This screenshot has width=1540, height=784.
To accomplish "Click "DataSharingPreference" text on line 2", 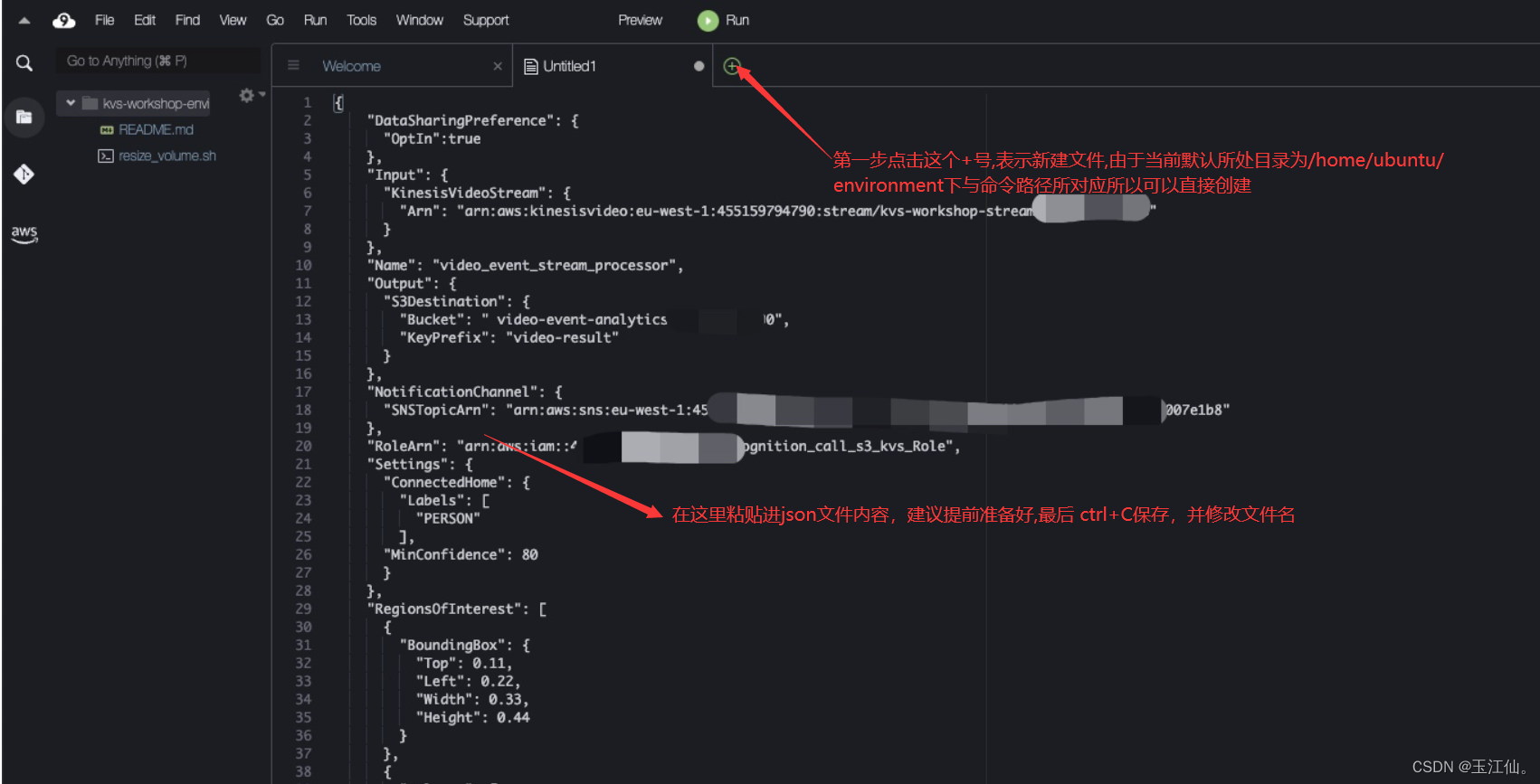I will pos(461,120).
